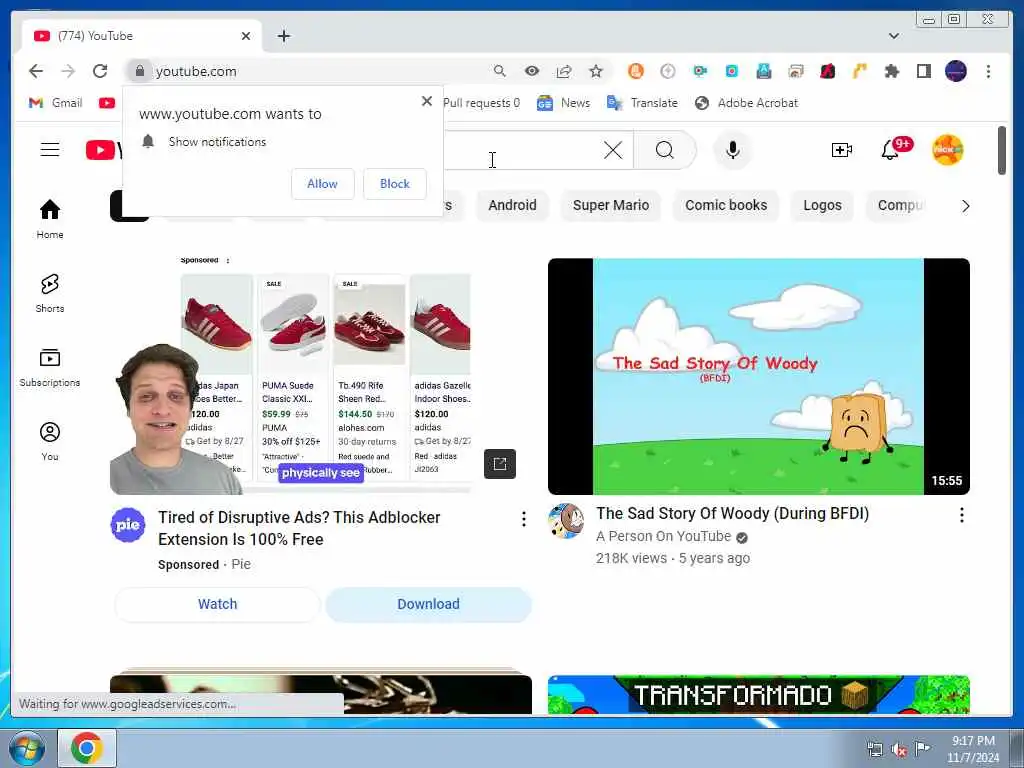
Task: Click the A Person On YouTube channel name
Action: click(x=663, y=536)
